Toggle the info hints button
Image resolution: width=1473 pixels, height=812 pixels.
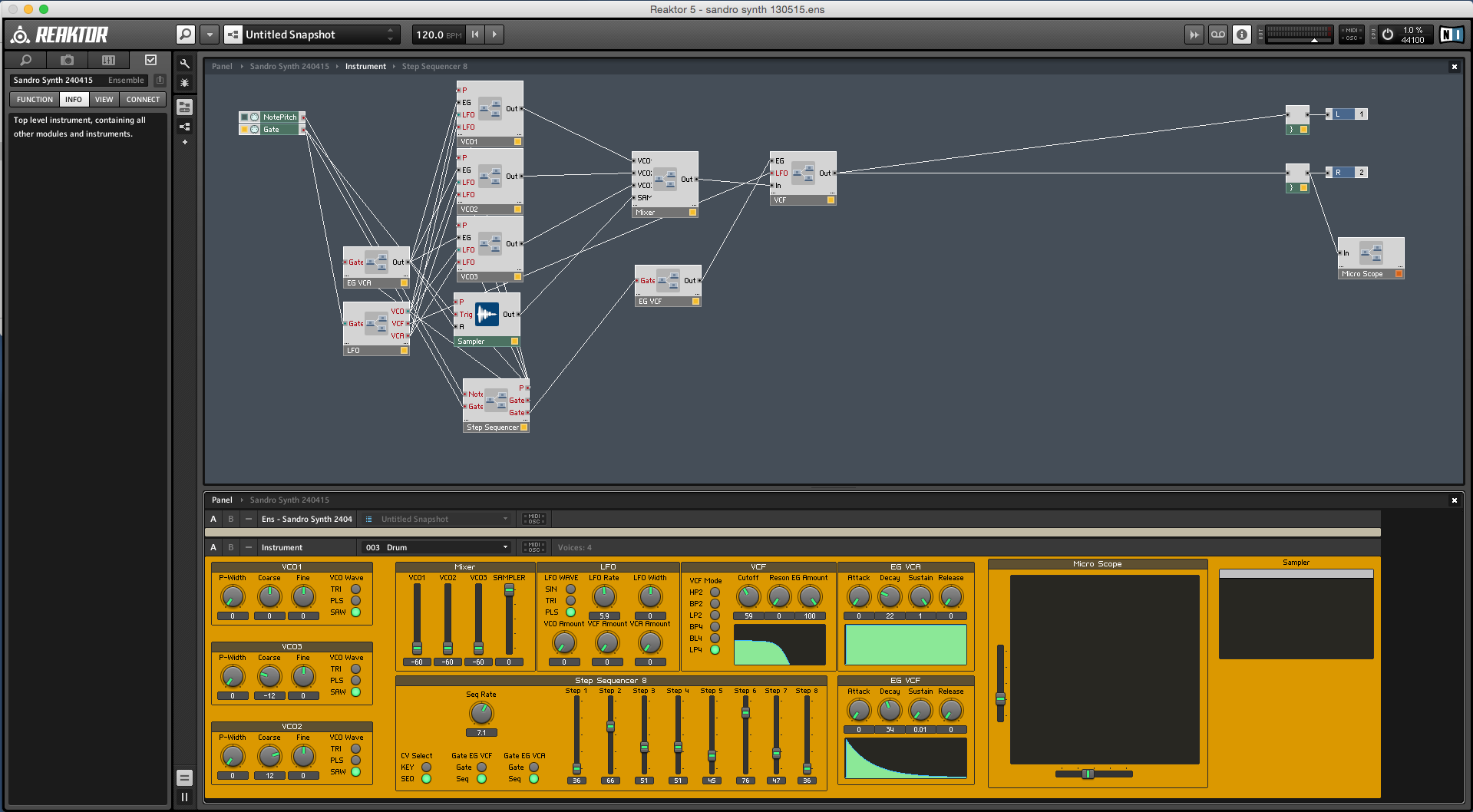(x=1241, y=35)
